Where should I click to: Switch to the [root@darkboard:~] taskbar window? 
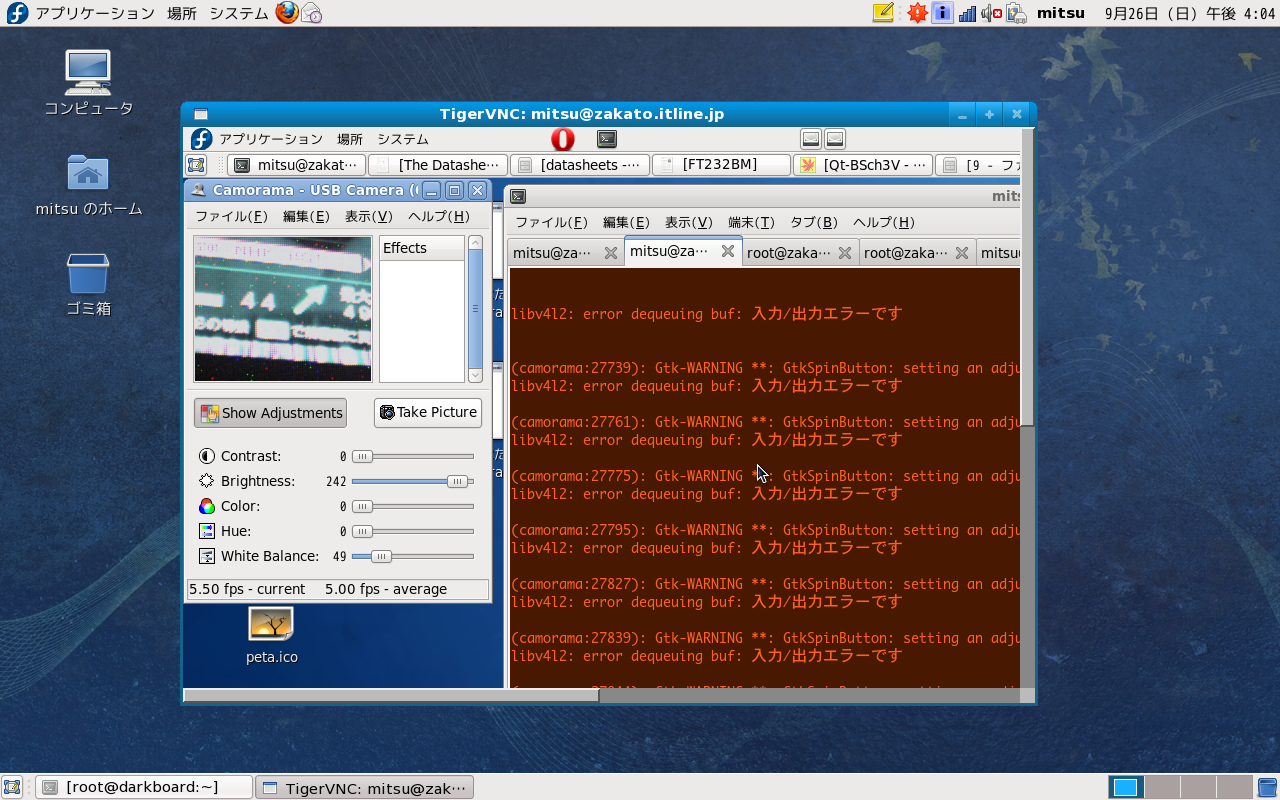(143, 787)
